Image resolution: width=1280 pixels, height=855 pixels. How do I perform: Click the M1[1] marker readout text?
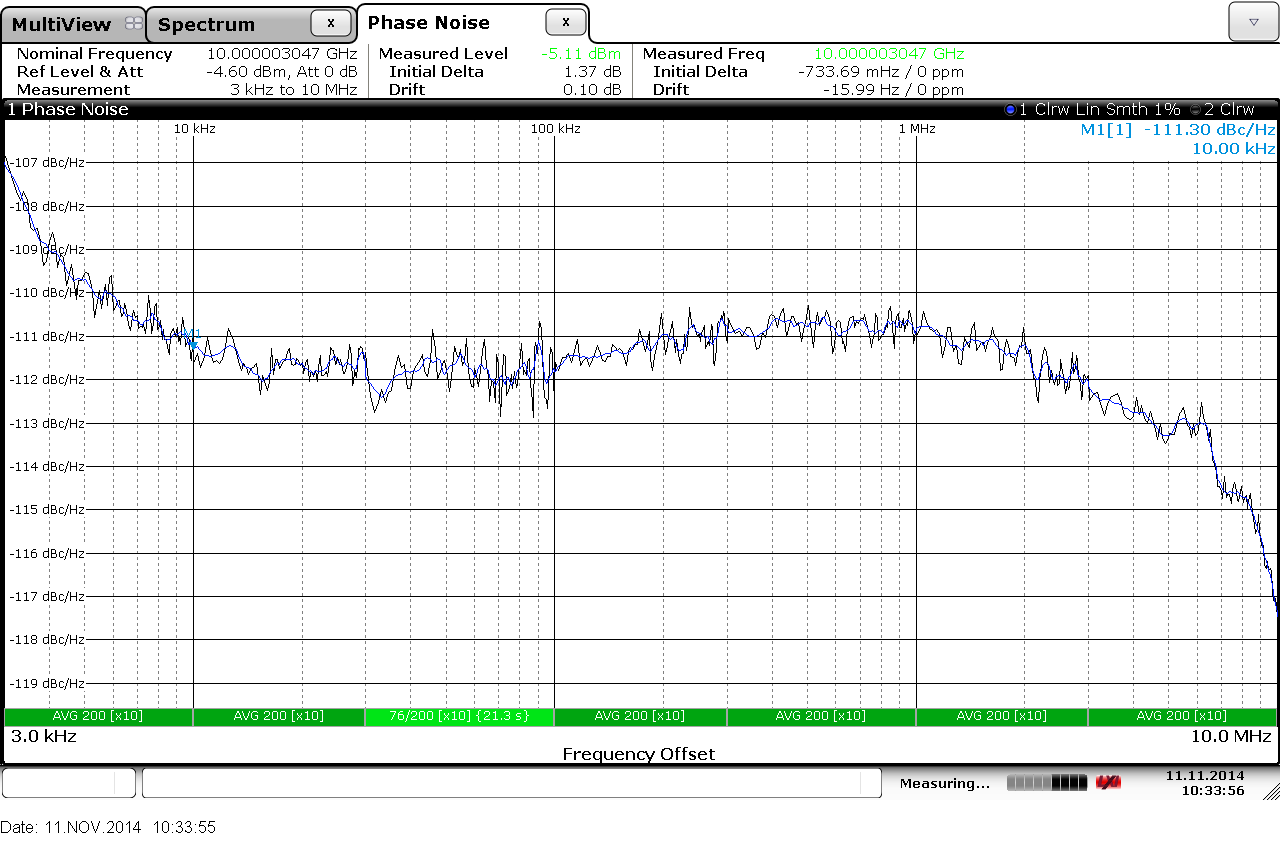(x=1177, y=130)
